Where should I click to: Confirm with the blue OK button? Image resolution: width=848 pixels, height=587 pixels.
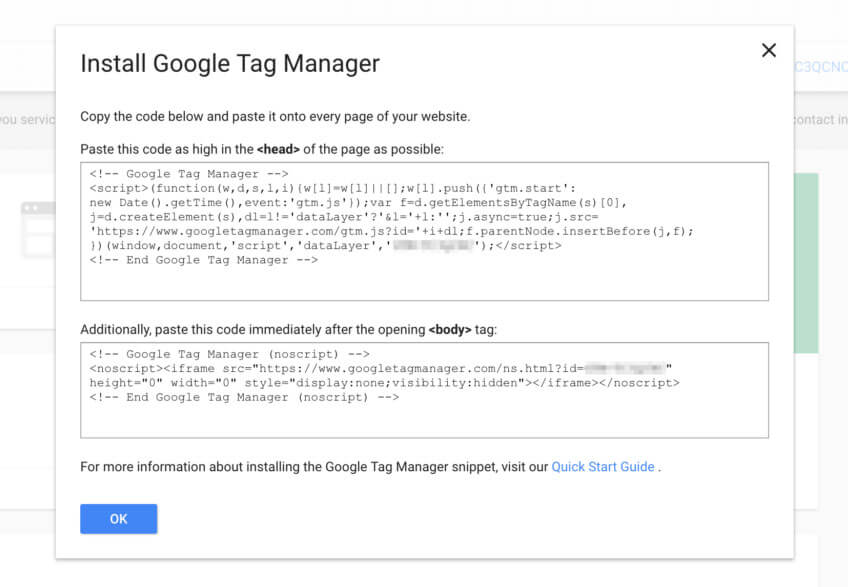tap(118, 519)
